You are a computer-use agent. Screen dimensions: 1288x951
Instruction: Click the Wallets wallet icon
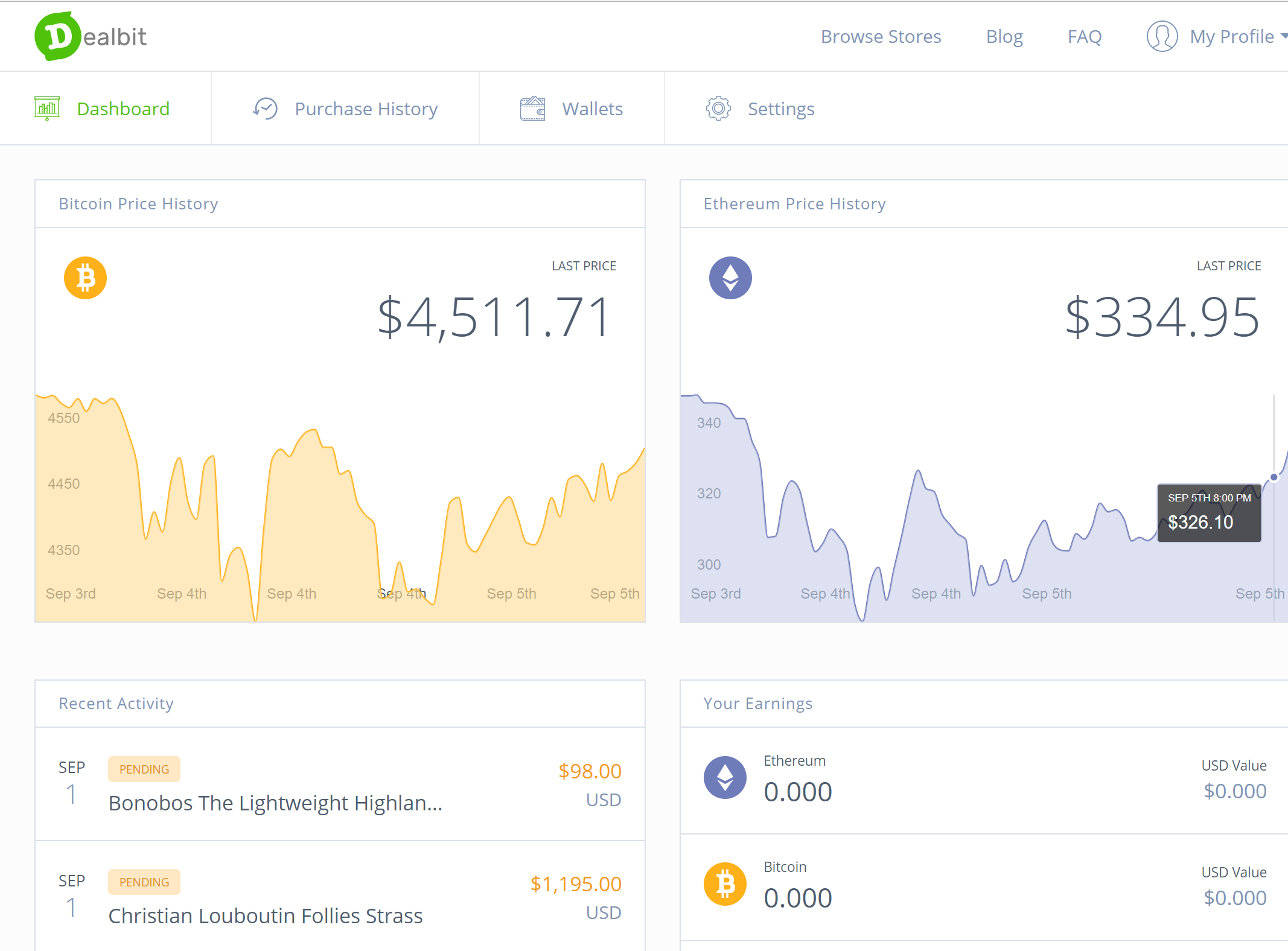(532, 109)
